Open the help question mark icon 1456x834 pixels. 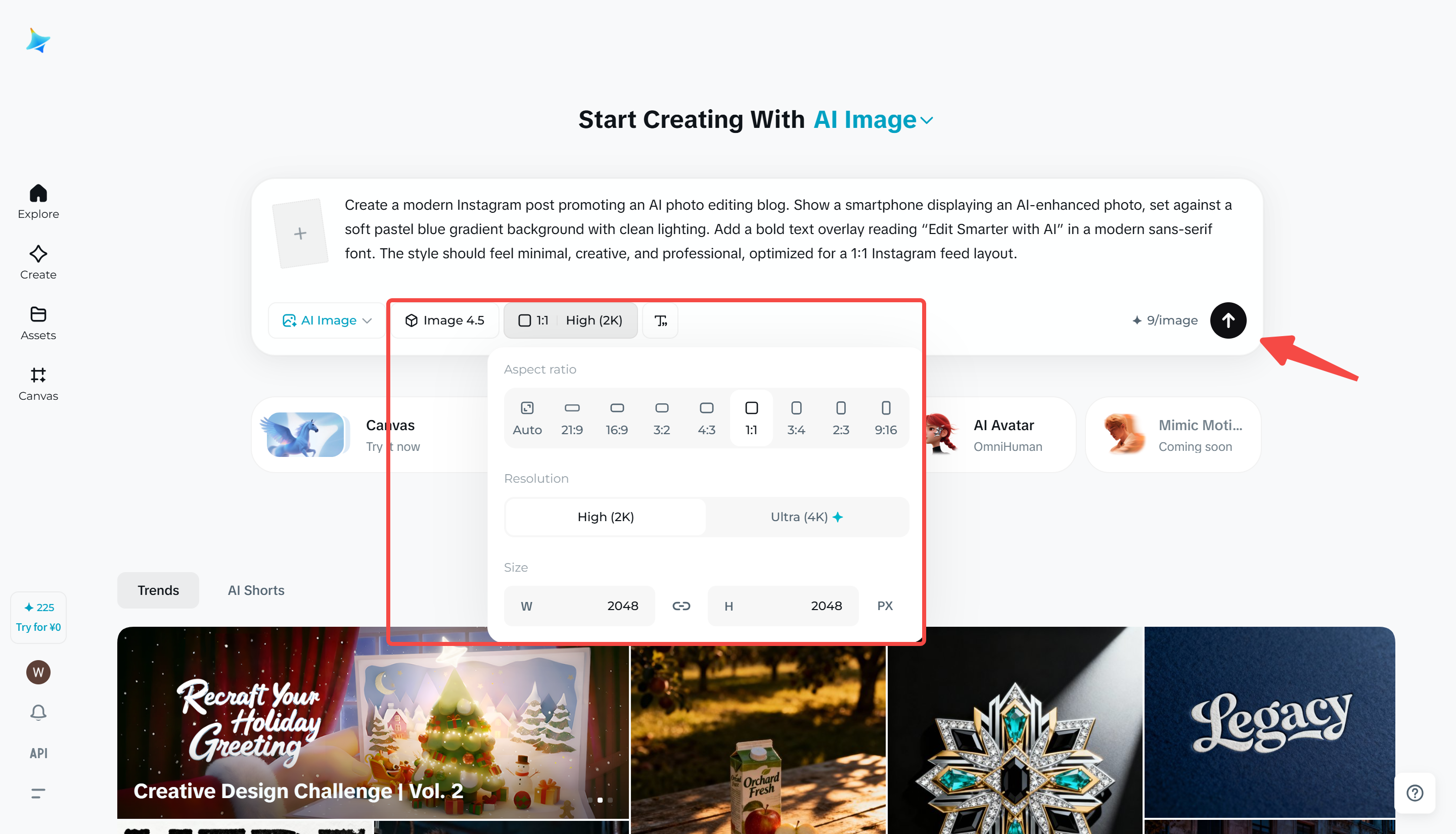point(1415,794)
